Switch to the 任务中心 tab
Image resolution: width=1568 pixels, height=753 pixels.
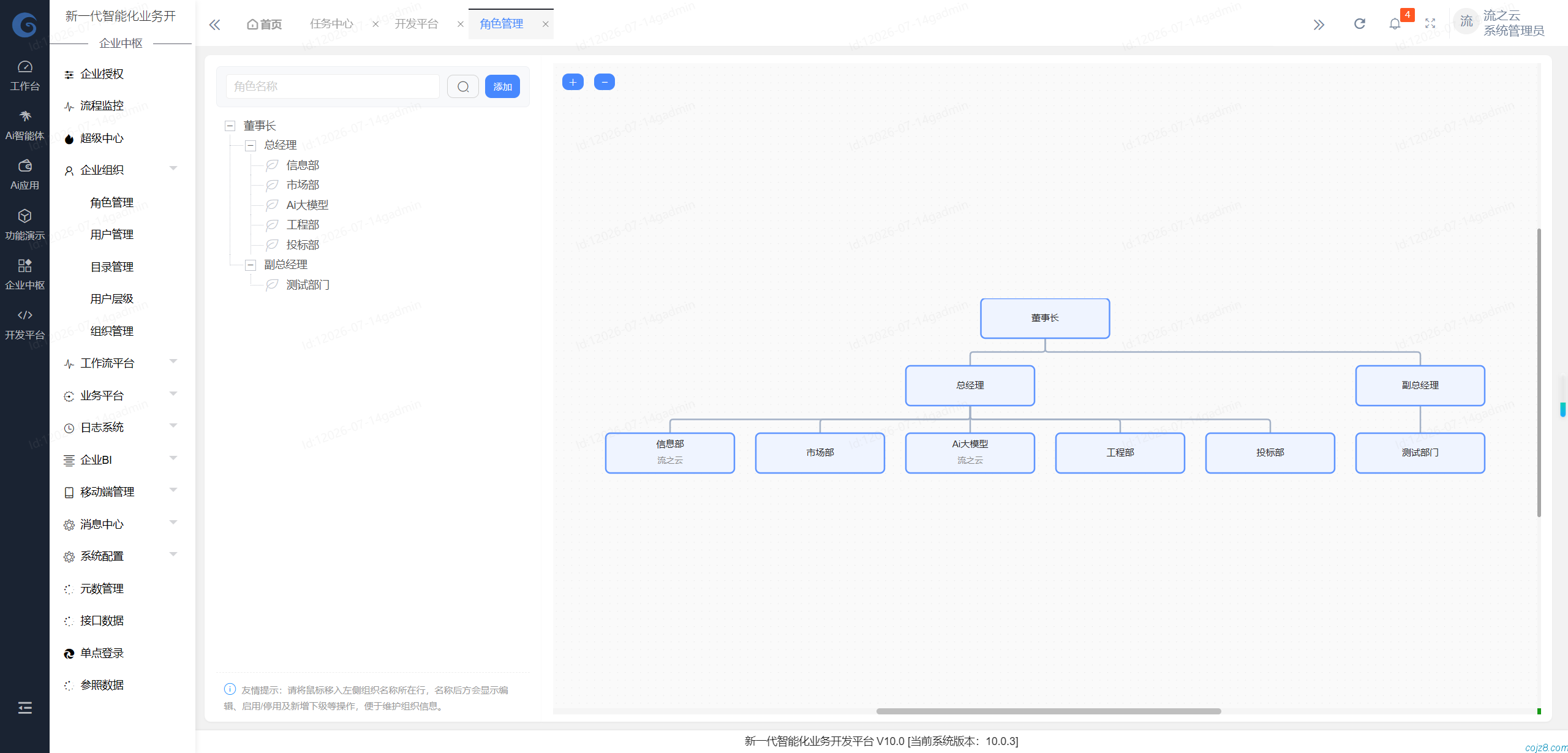tap(331, 24)
